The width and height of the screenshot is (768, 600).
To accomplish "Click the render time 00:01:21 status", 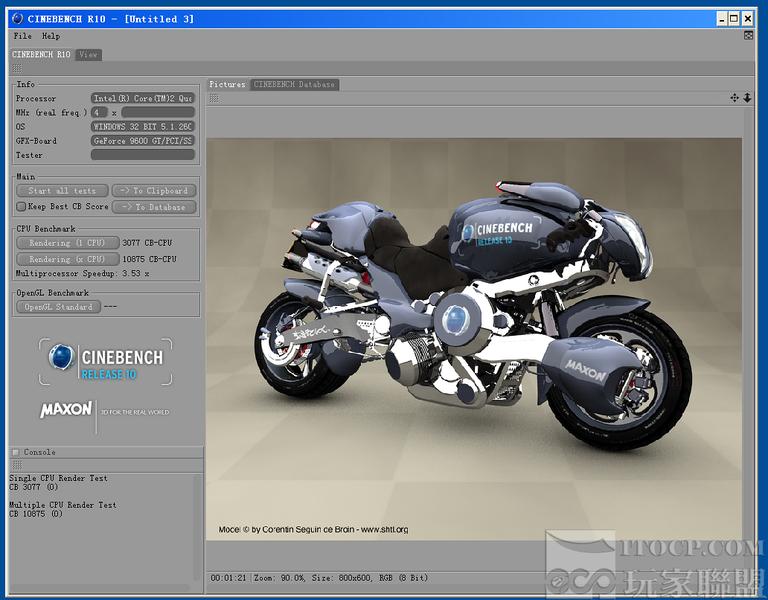I will (x=228, y=578).
